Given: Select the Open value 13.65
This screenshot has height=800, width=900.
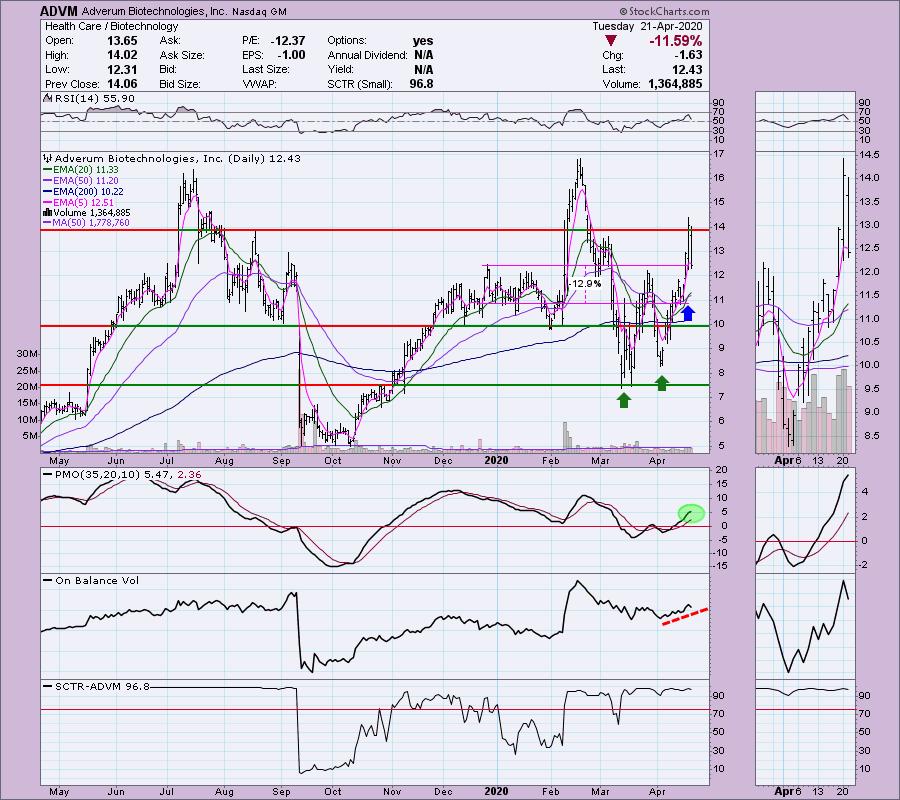Looking at the screenshot, I should (122, 41).
